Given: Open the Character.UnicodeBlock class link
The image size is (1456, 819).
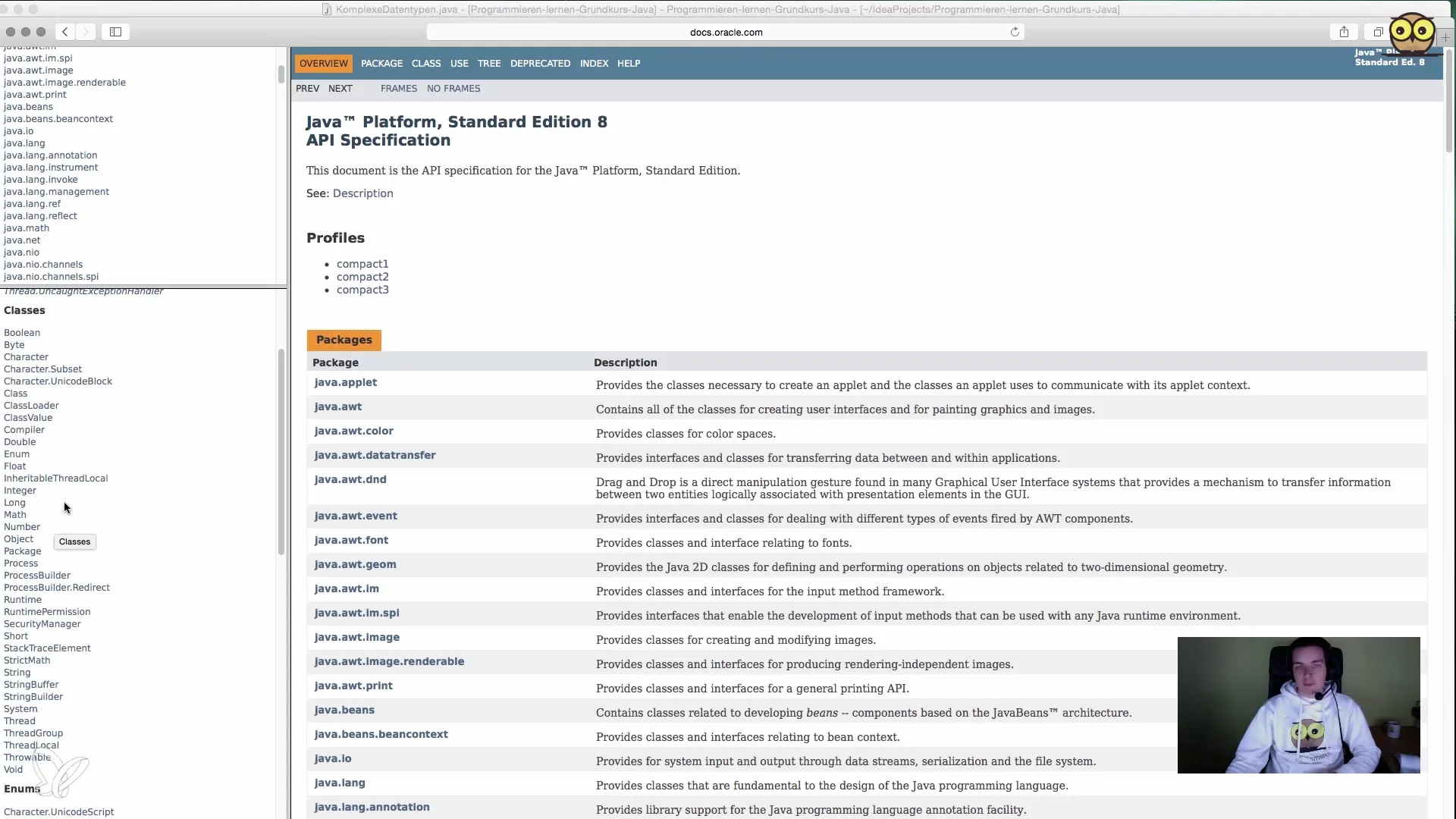Looking at the screenshot, I should coord(58,381).
